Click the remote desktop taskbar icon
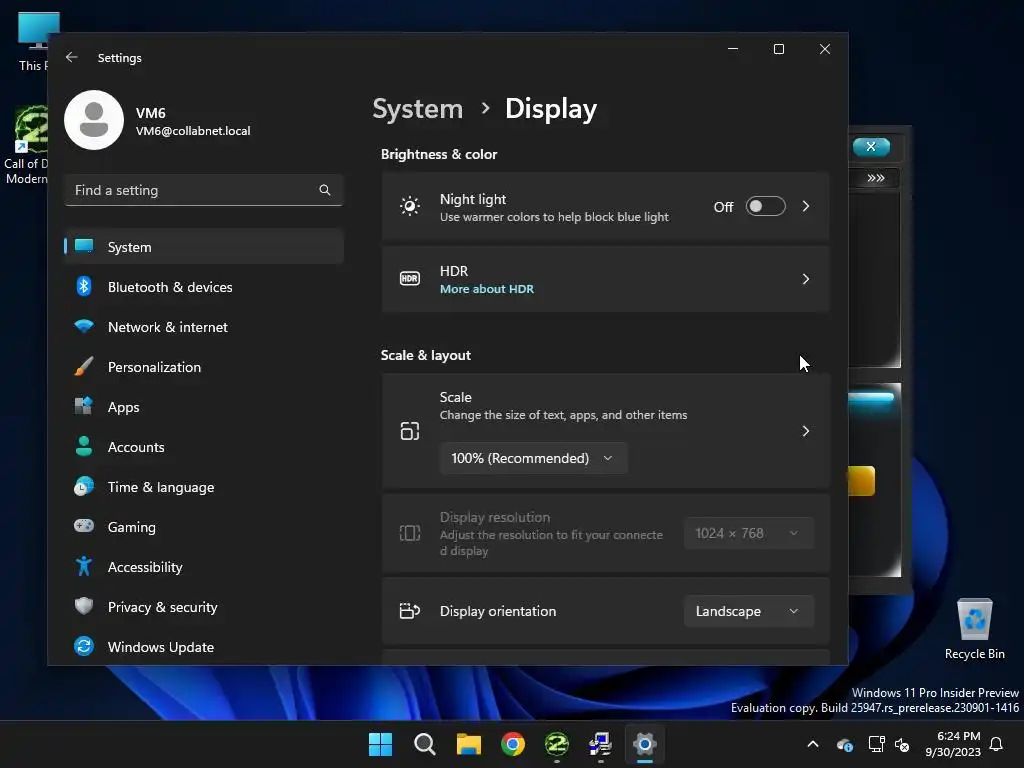 (600, 744)
